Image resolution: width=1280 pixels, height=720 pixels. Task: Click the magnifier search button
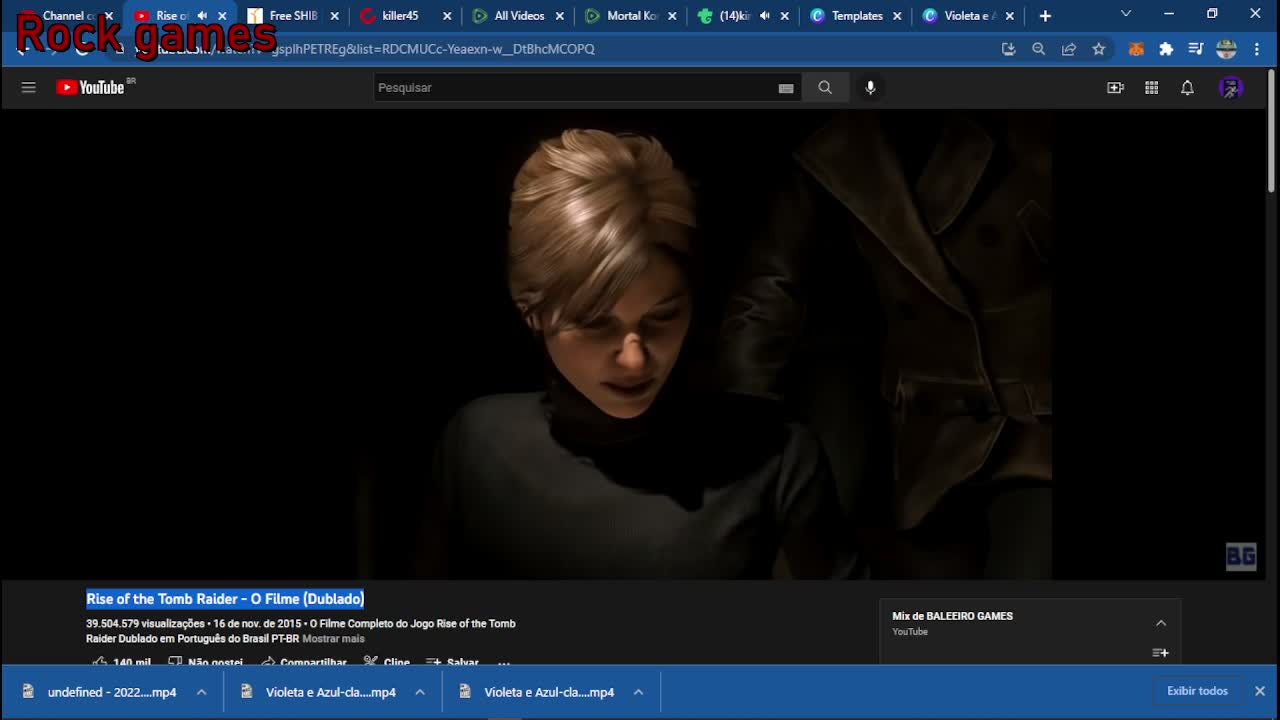click(x=825, y=88)
